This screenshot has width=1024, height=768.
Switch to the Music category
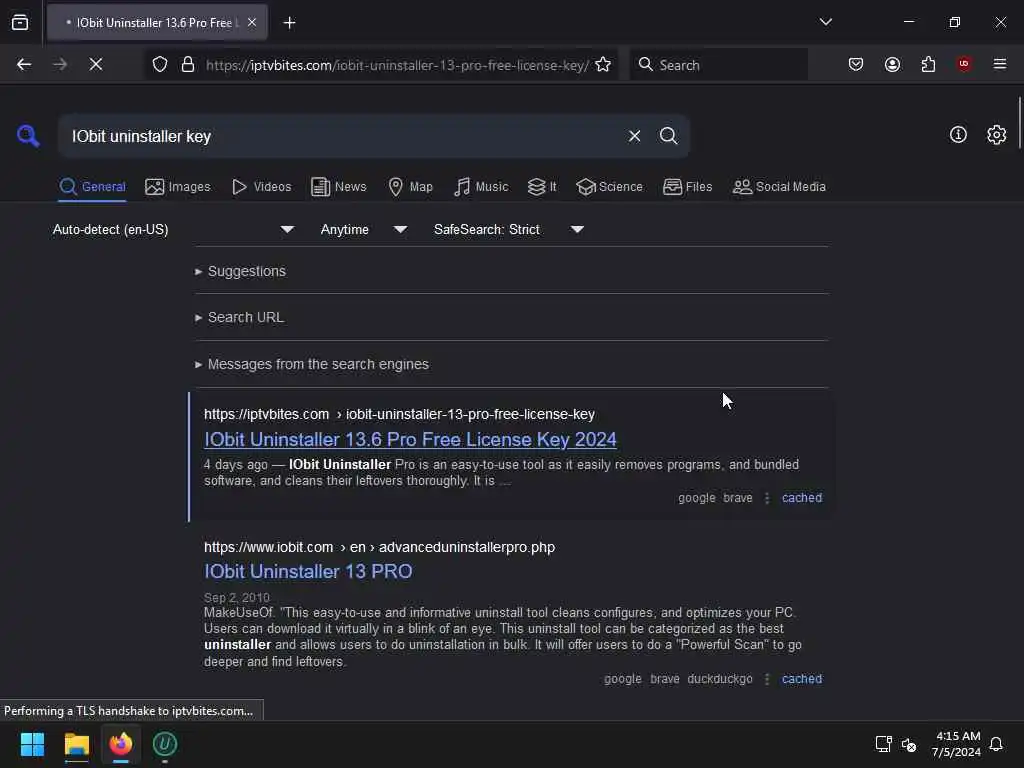[481, 187]
